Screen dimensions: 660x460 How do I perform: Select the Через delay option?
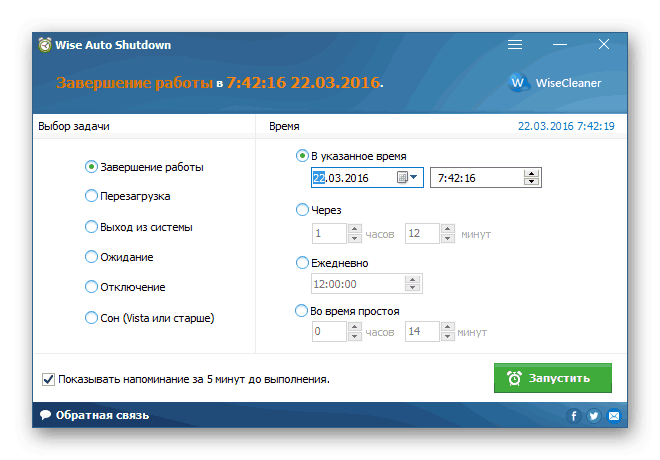302,210
